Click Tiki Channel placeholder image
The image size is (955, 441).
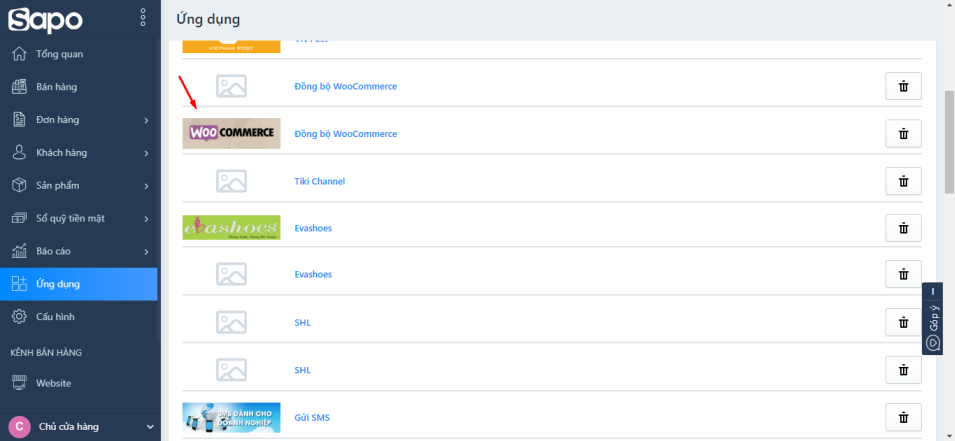(x=231, y=181)
